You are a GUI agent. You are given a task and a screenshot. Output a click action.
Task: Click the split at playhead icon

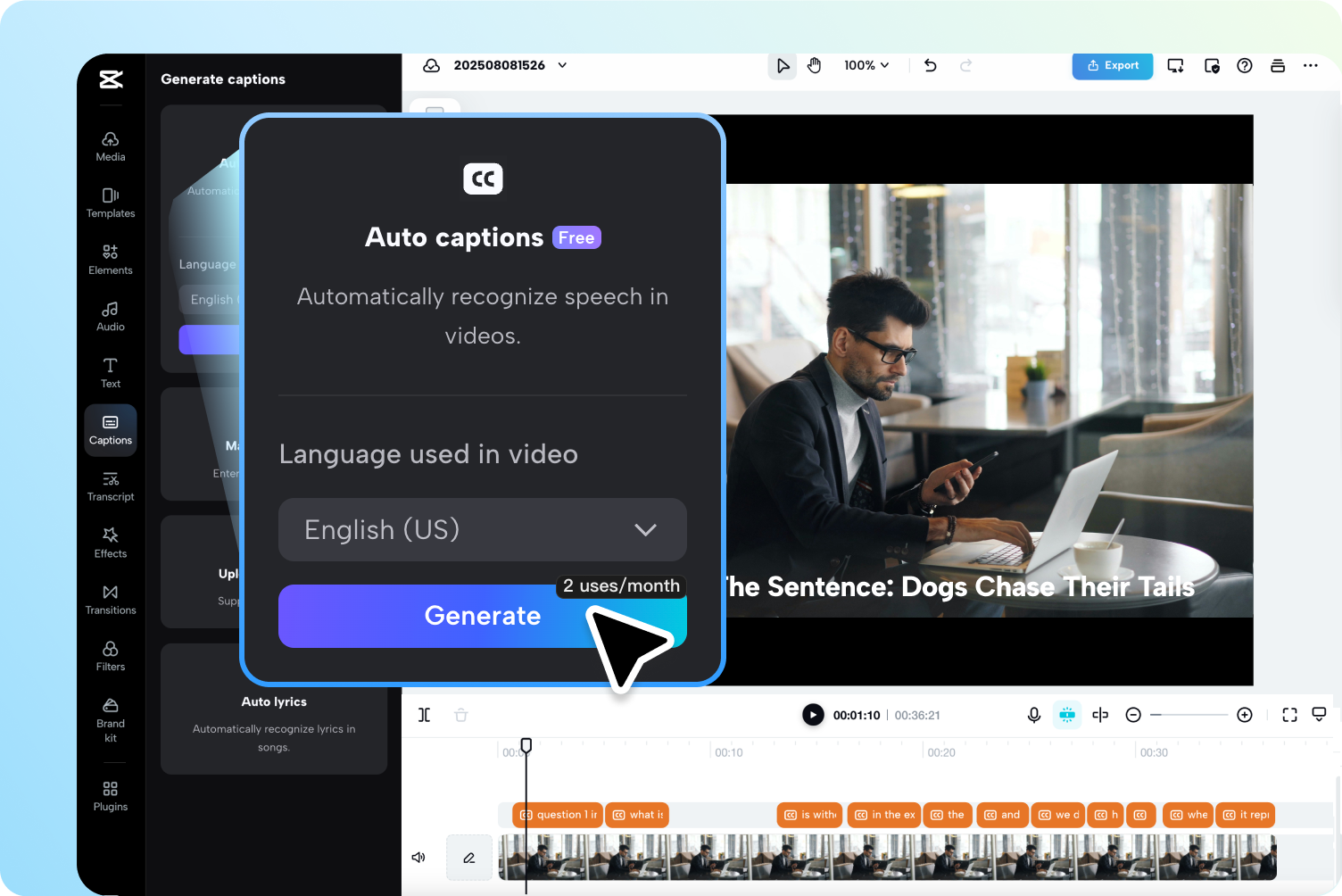click(x=1100, y=715)
